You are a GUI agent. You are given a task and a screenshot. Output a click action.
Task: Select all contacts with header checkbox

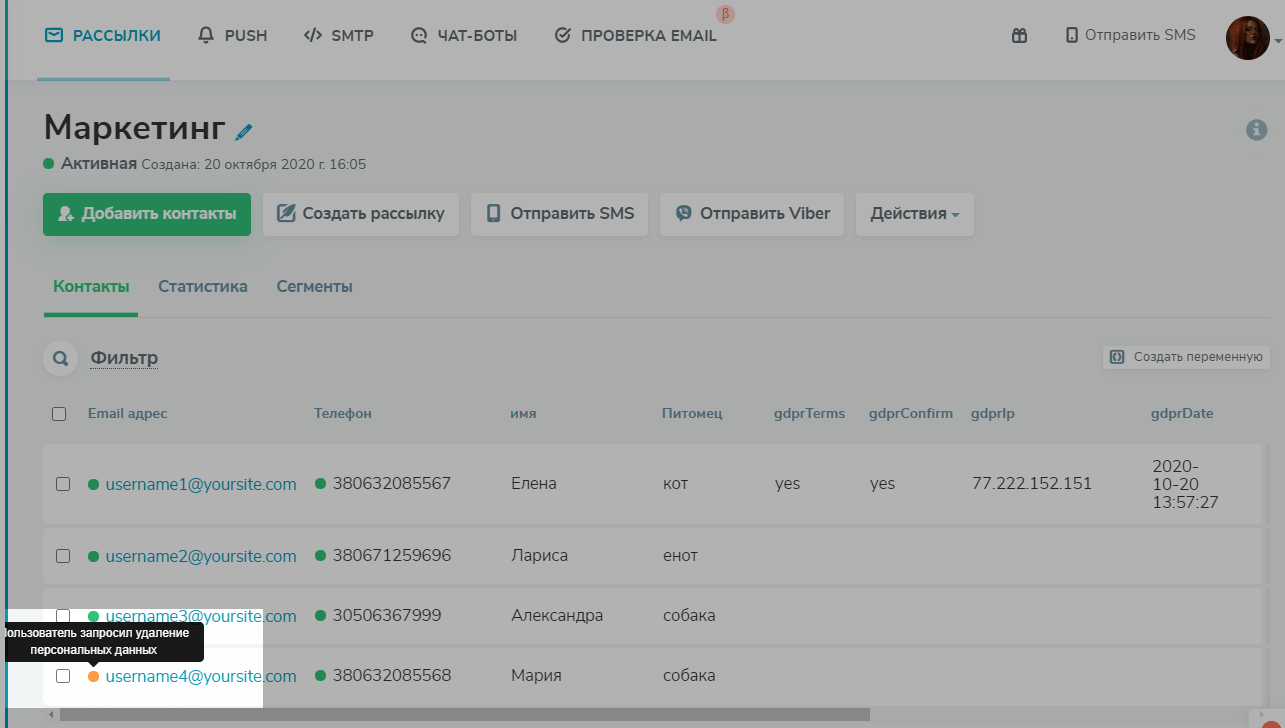coord(59,414)
